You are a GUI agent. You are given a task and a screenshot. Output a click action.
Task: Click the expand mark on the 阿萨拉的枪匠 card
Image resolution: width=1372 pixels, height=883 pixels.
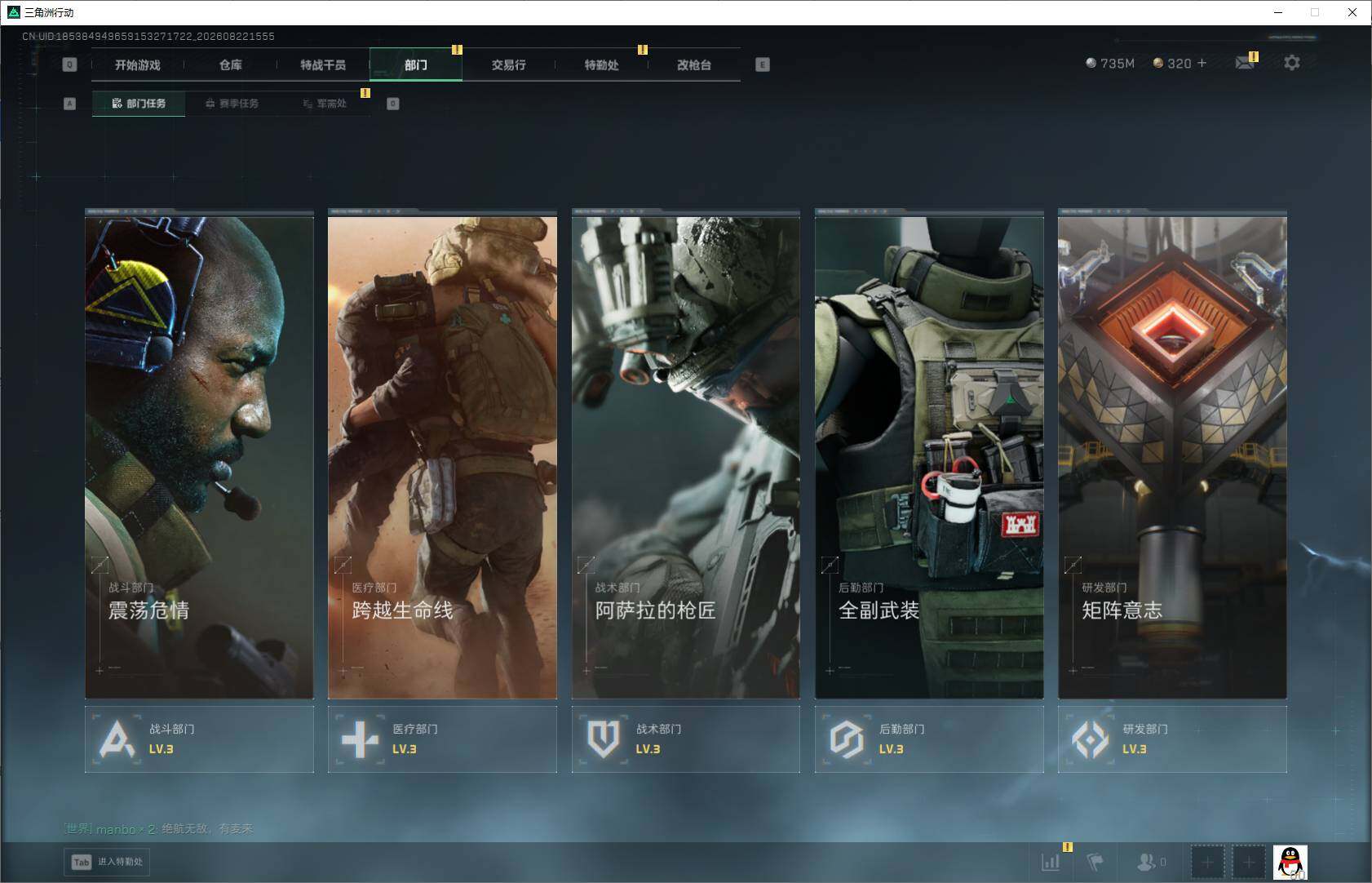(x=586, y=564)
